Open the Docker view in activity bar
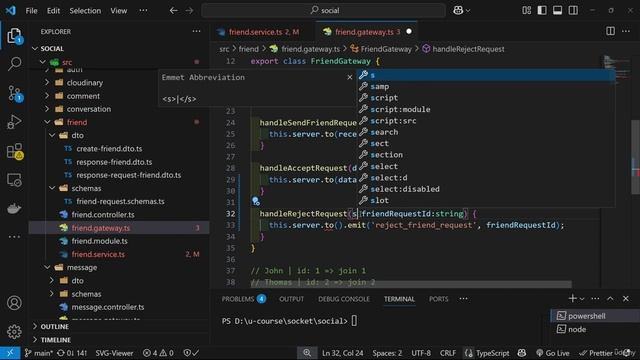Screen dimensions: 640x360 point(14,209)
